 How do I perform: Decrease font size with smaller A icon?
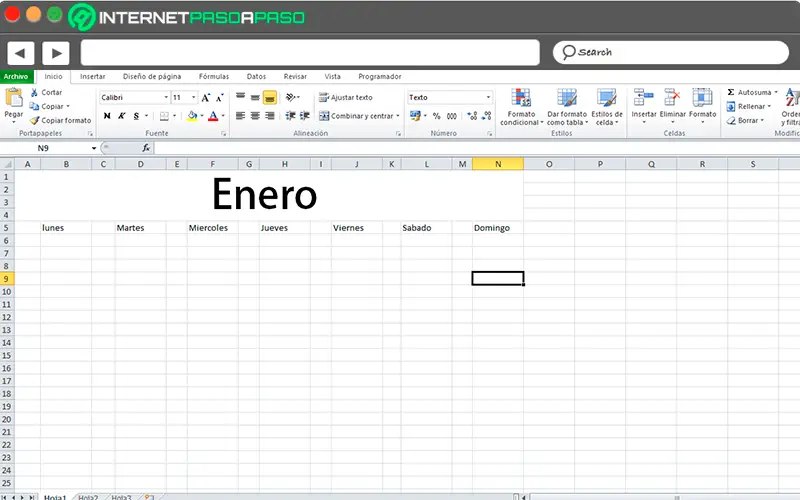(220, 97)
